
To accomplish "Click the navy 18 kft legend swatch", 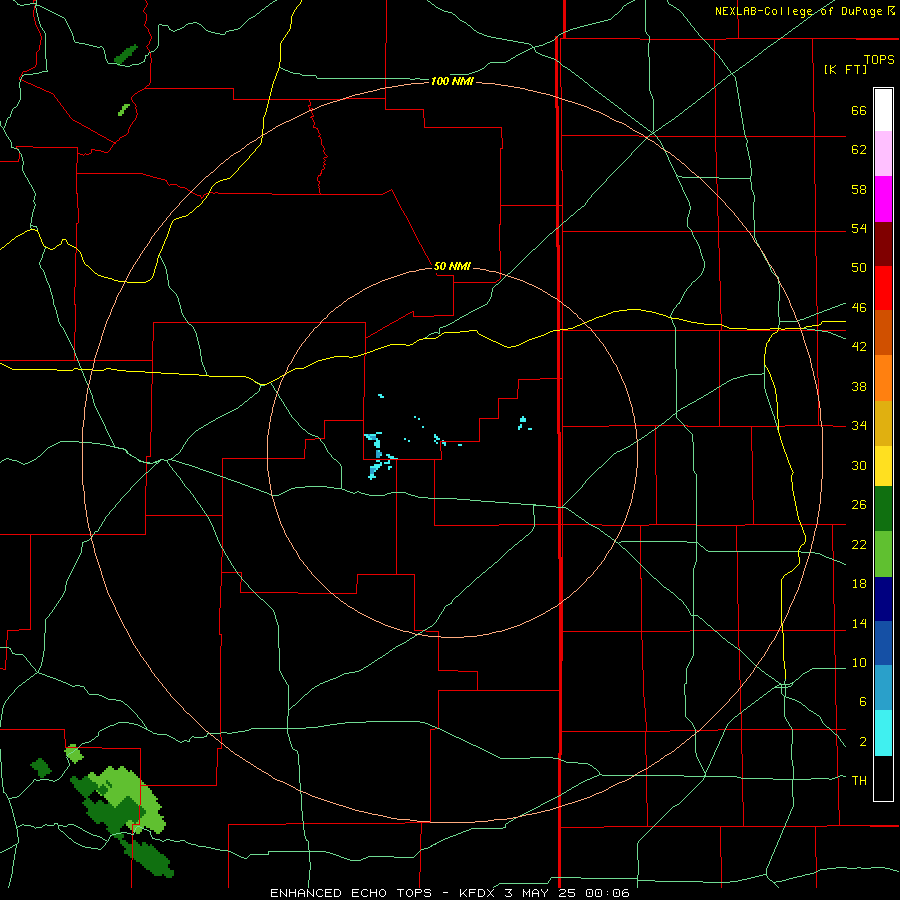I will pos(883,599).
